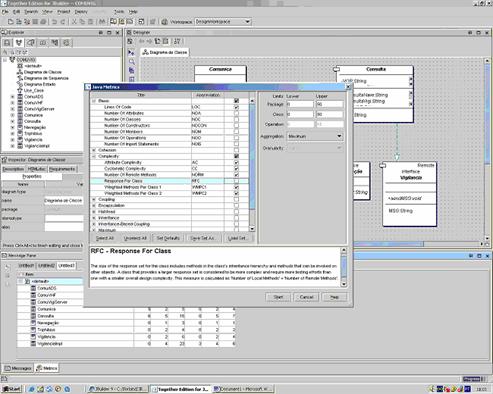Toggle the Coupling category checkbox
This screenshot has width=493, height=394.
coord(236,199)
